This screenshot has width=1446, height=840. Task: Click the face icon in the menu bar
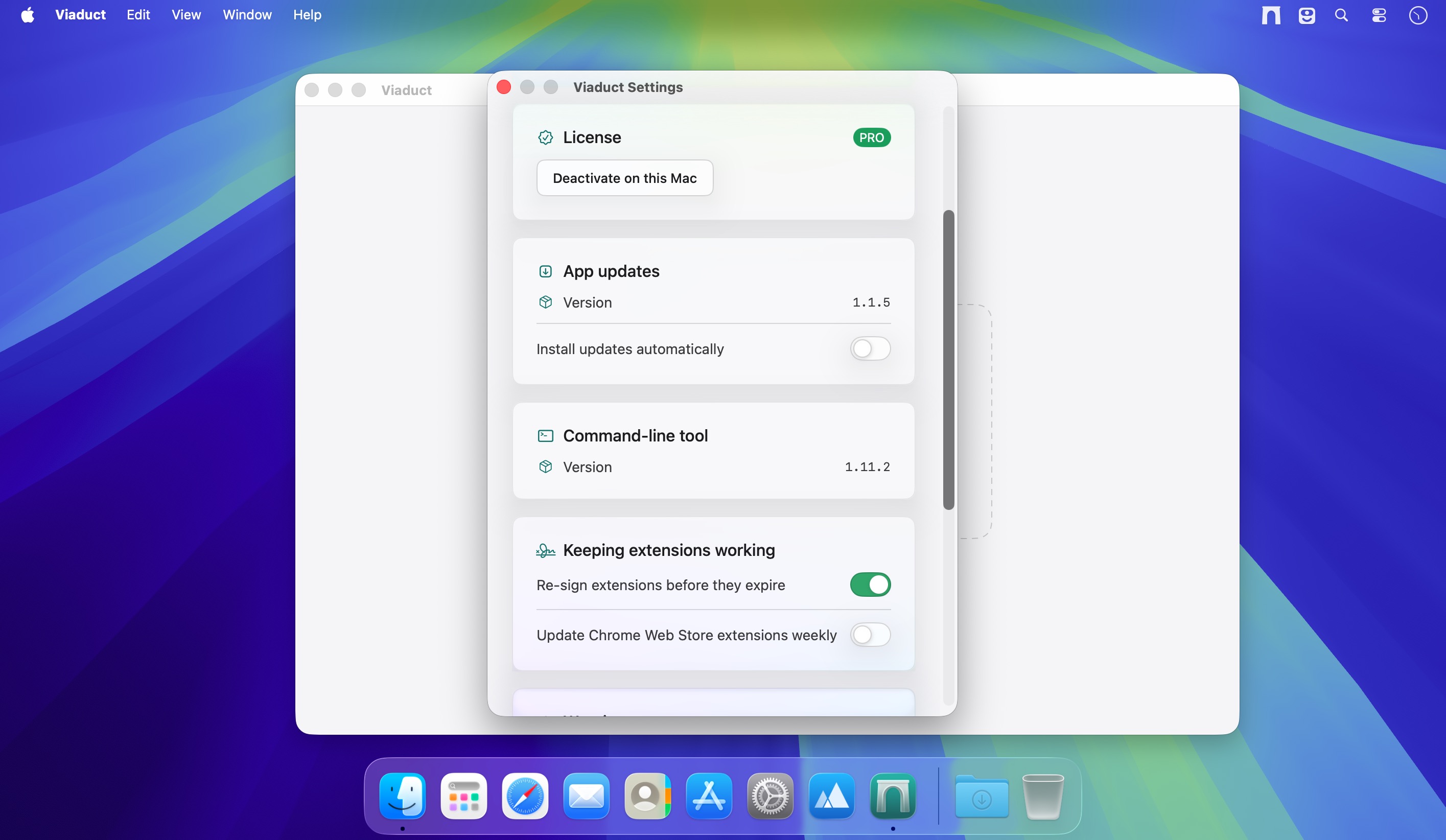(1307, 15)
